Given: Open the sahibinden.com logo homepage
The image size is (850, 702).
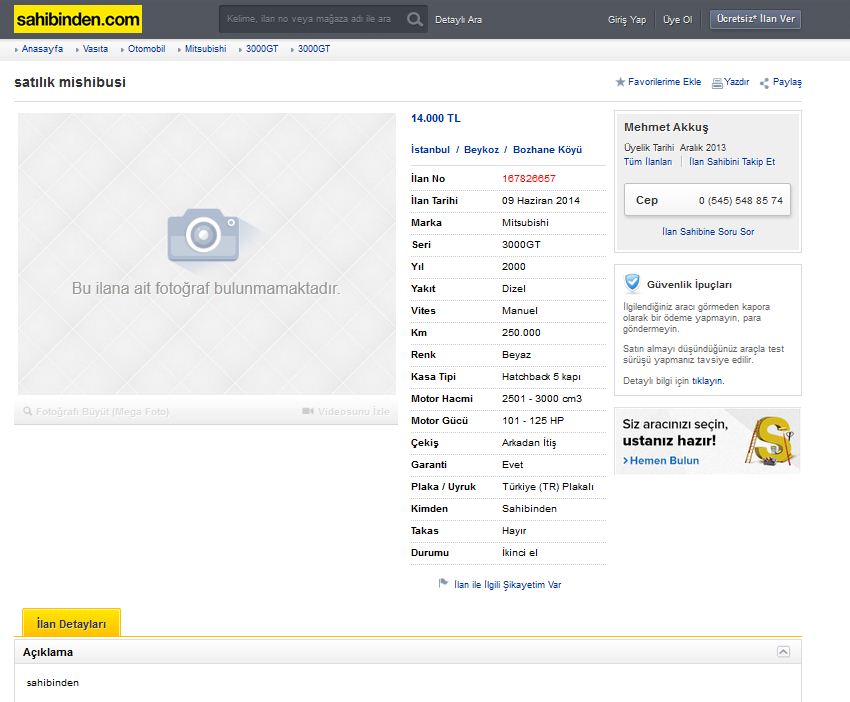Looking at the screenshot, I should point(78,20).
